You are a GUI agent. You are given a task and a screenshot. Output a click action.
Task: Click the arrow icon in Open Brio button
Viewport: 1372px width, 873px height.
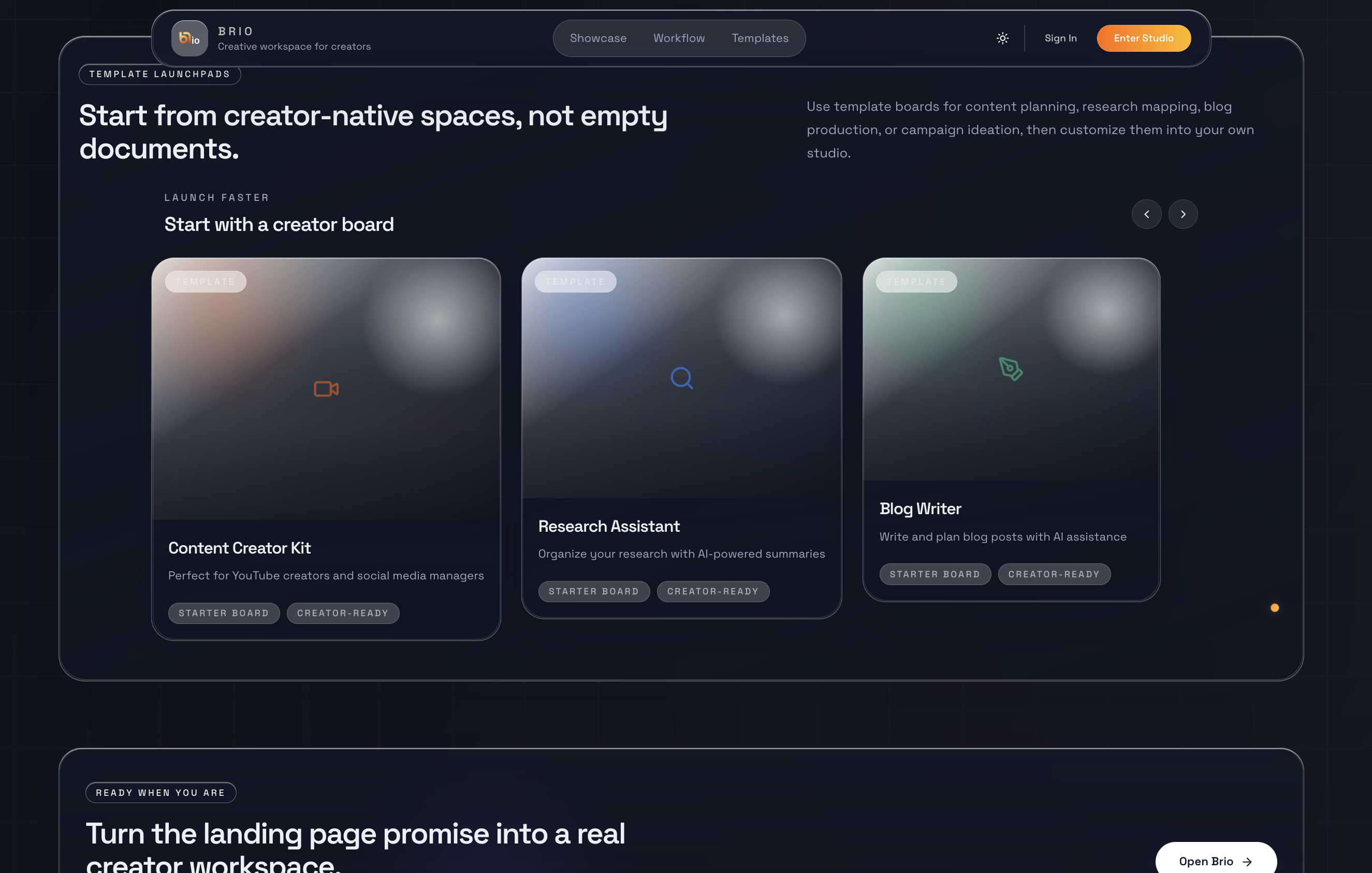[x=1247, y=862]
